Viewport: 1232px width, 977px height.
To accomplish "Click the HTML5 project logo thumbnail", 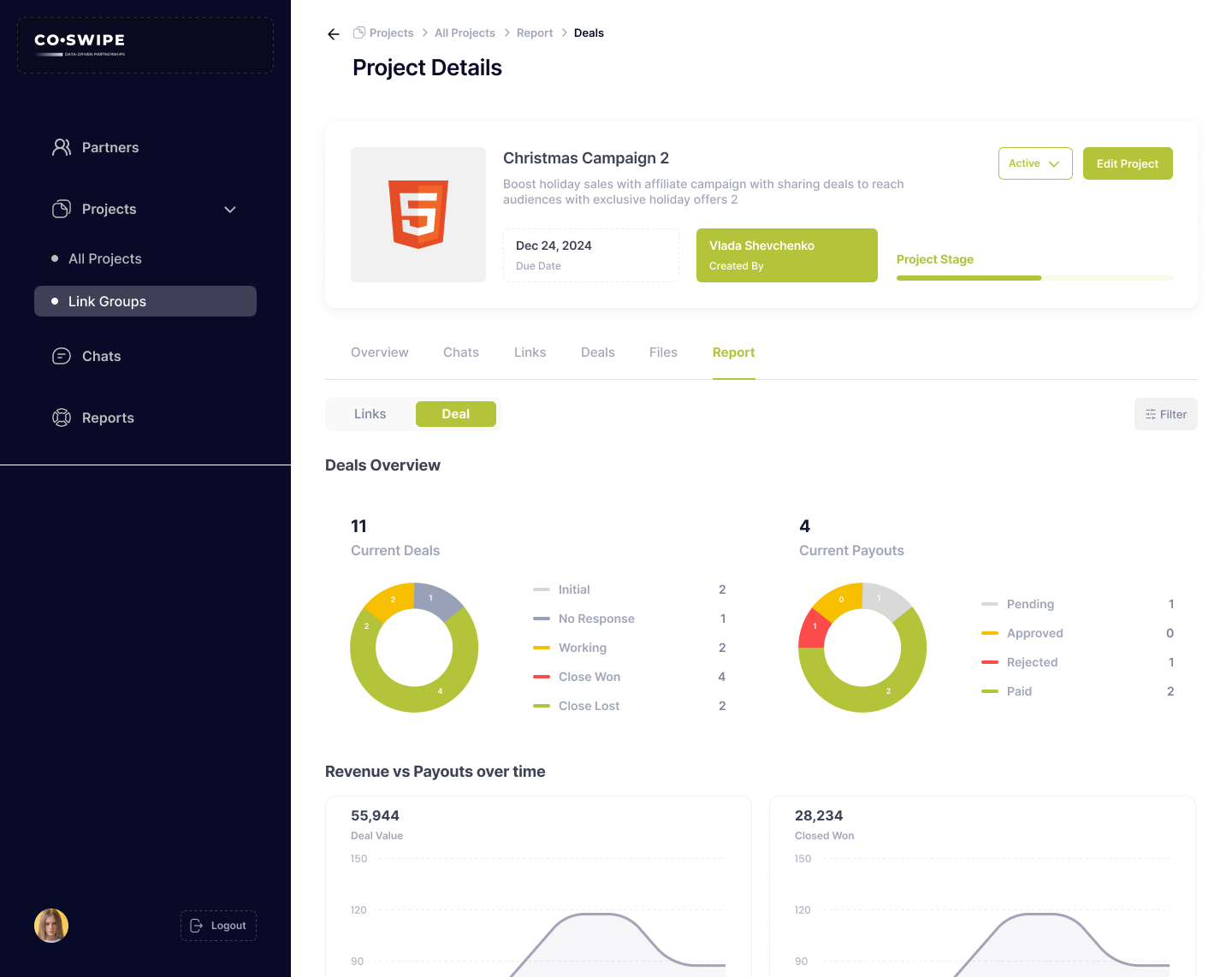I will pyautogui.click(x=418, y=215).
